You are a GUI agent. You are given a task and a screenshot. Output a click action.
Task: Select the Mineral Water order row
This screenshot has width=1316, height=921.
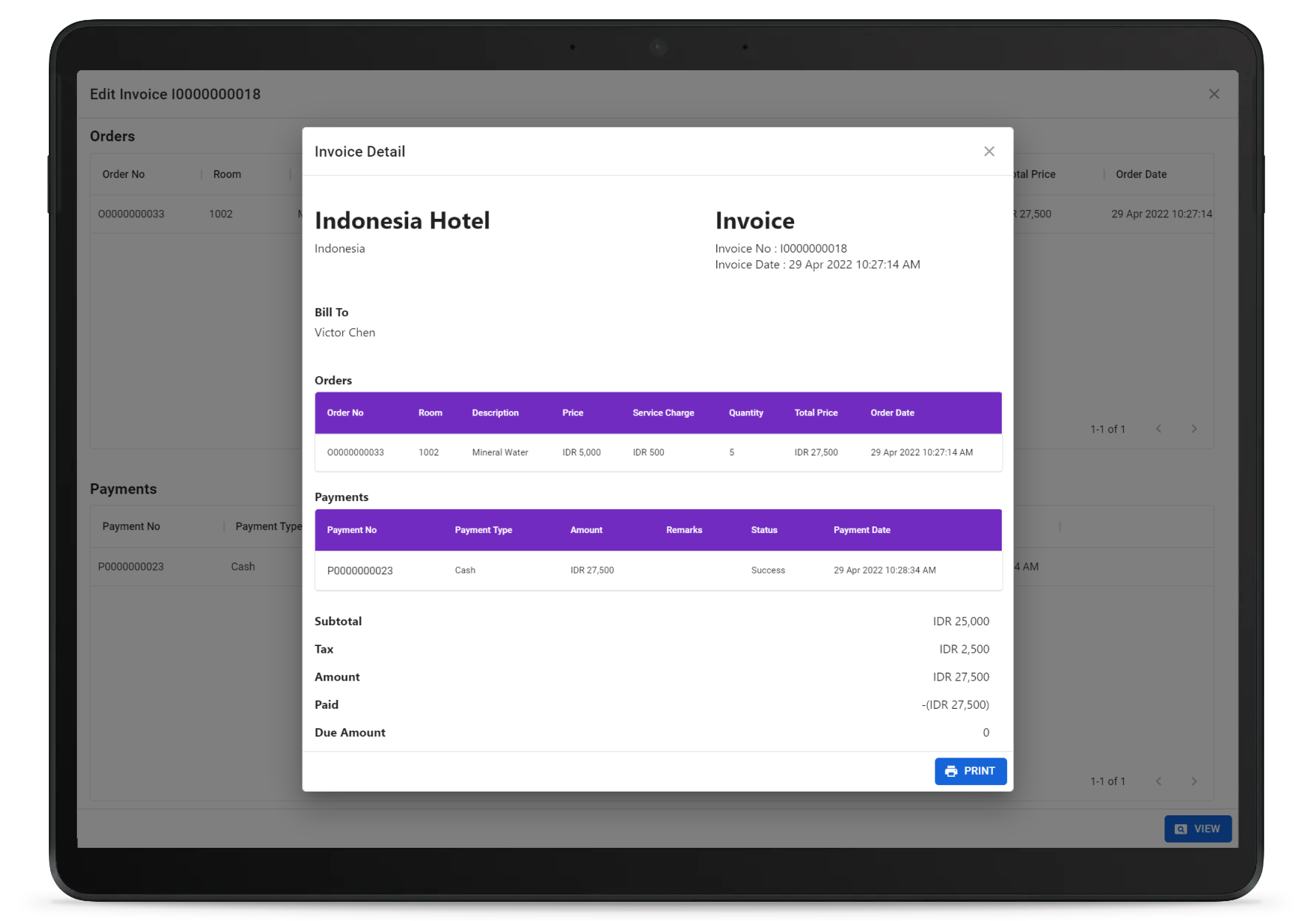pyautogui.click(x=500, y=452)
